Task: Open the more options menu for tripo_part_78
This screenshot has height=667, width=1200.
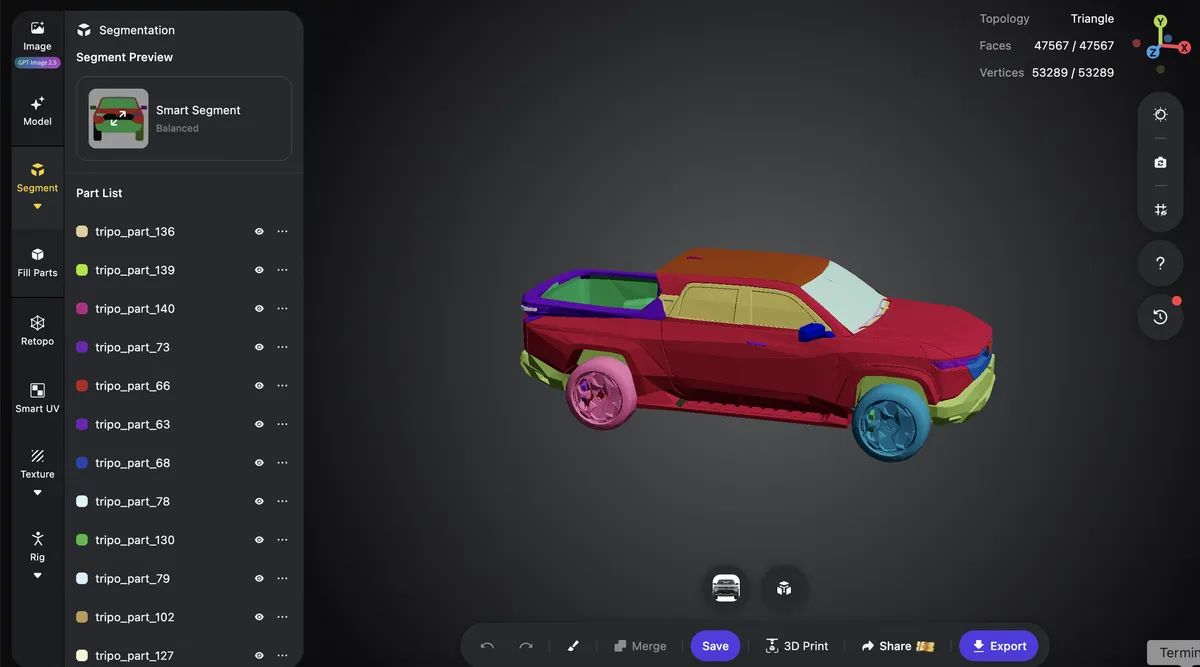Action: click(282, 501)
